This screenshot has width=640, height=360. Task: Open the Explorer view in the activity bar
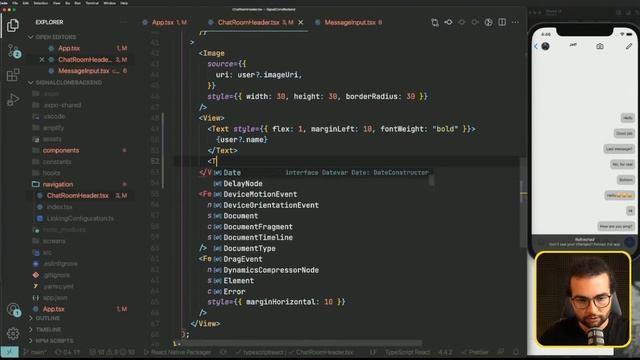pyautogui.click(x=13, y=25)
